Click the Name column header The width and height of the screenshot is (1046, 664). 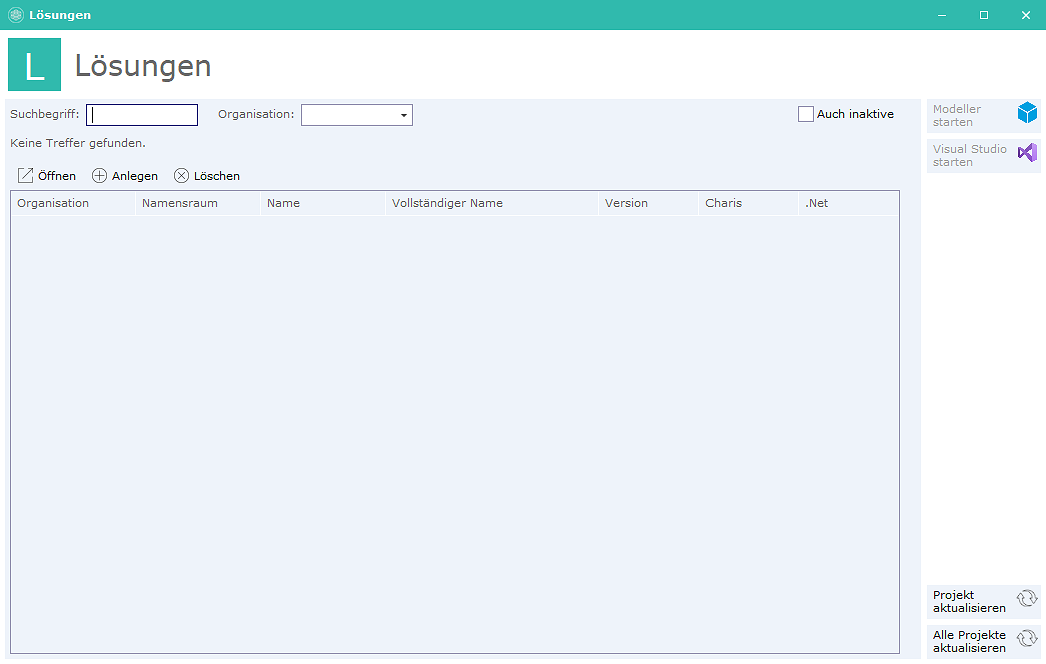coord(323,203)
